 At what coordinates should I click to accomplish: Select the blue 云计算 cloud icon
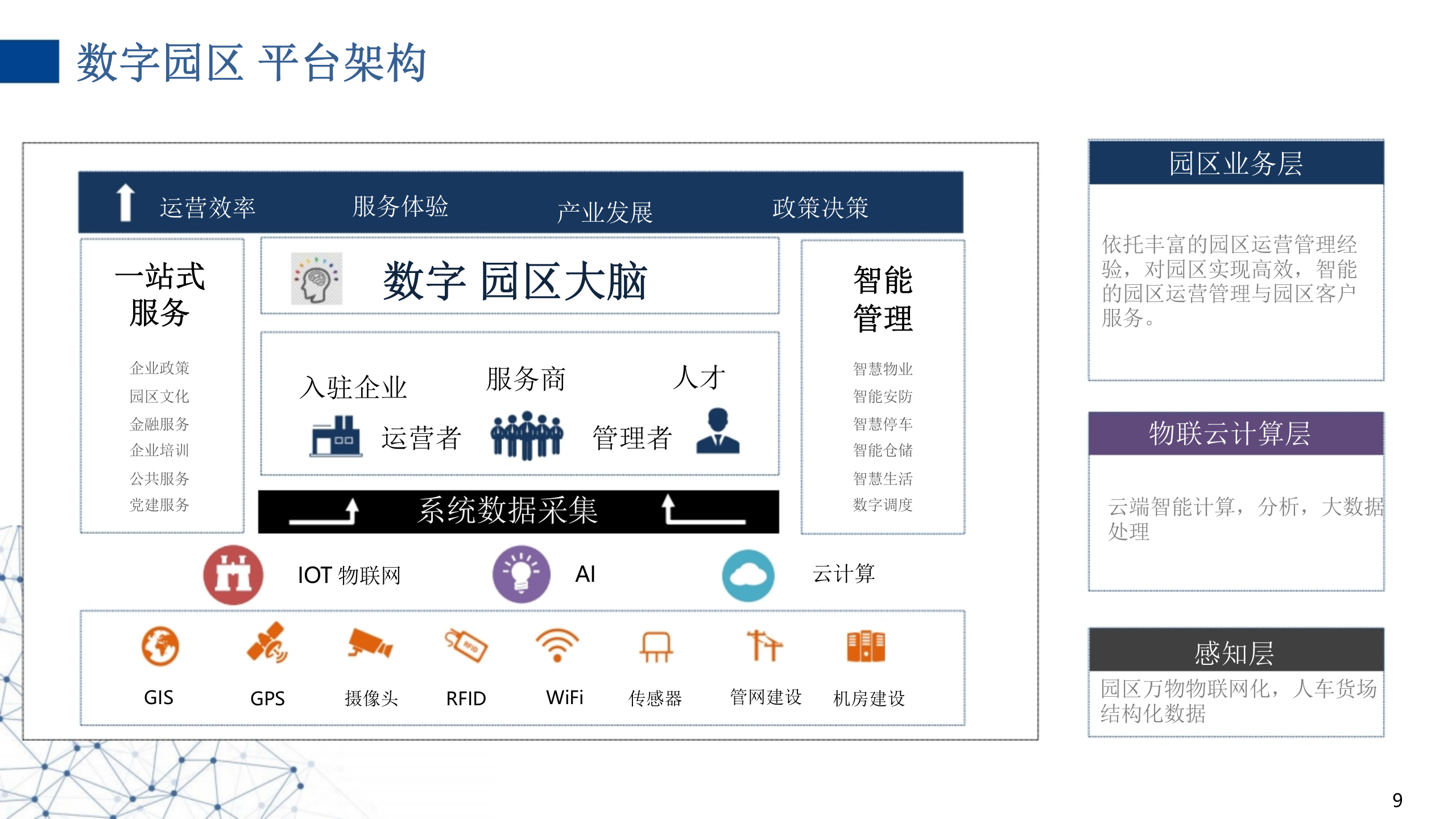click(748, 575)
